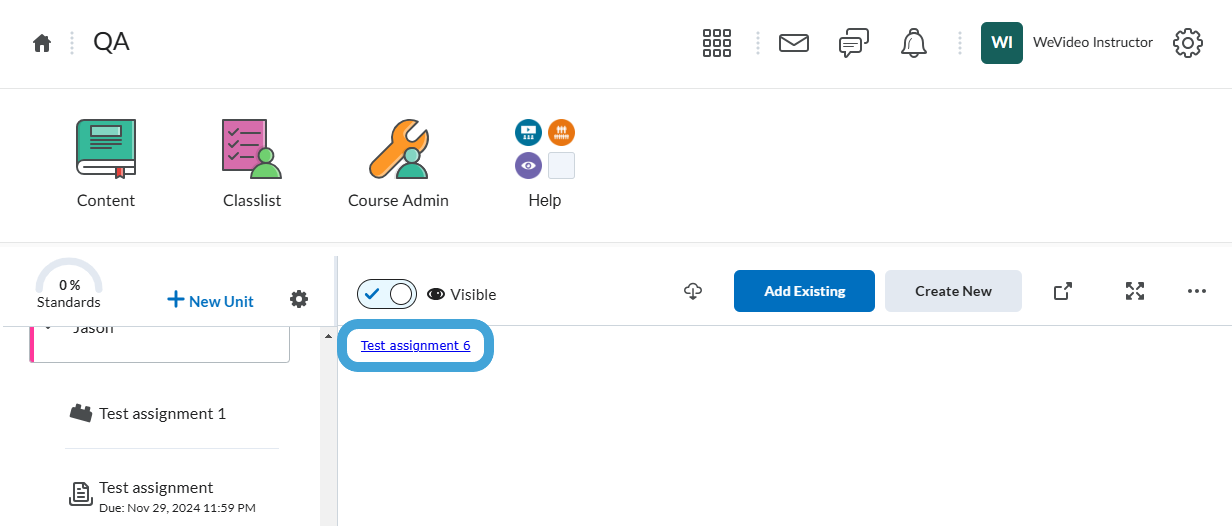This screenshot has height=526, width=1232.
Task: Collapse the Jason unit
Action: click(x=47, y=327)
